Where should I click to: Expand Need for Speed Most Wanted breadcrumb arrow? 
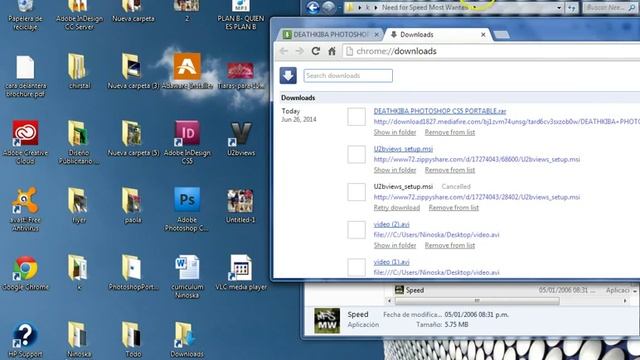coord(474,7)
